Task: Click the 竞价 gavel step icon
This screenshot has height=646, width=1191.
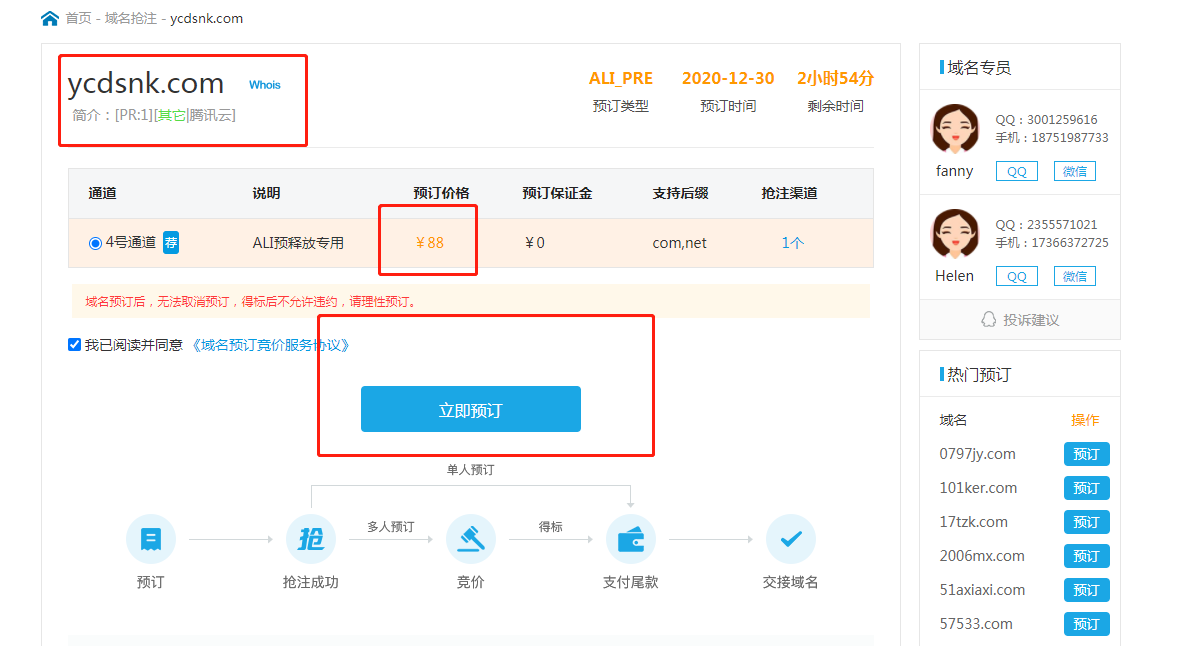Action: click(470, 540)
